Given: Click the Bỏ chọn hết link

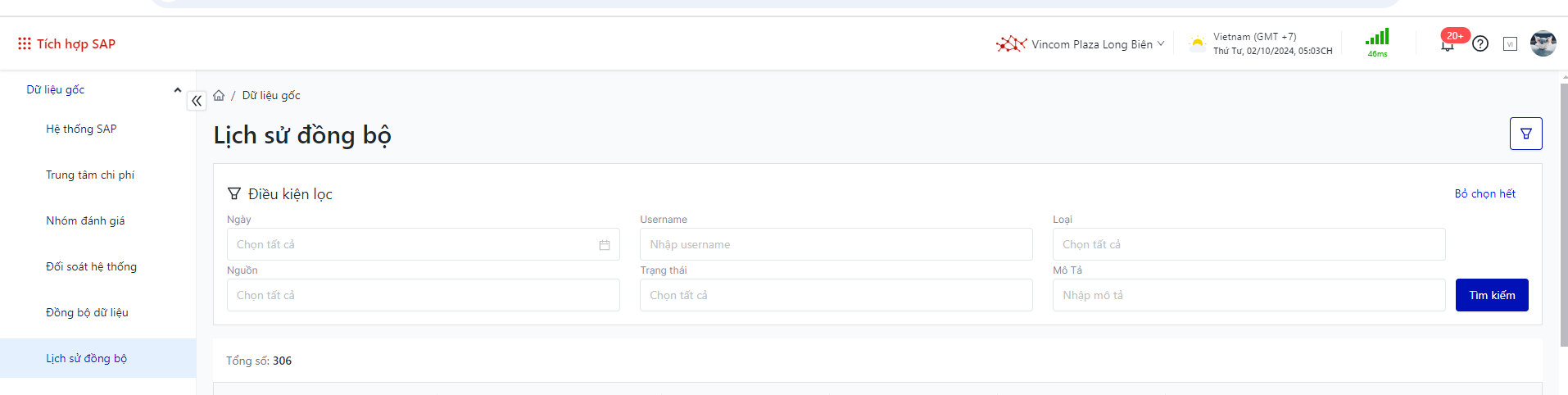Looking at the screenshot, I should [1484, 194].
